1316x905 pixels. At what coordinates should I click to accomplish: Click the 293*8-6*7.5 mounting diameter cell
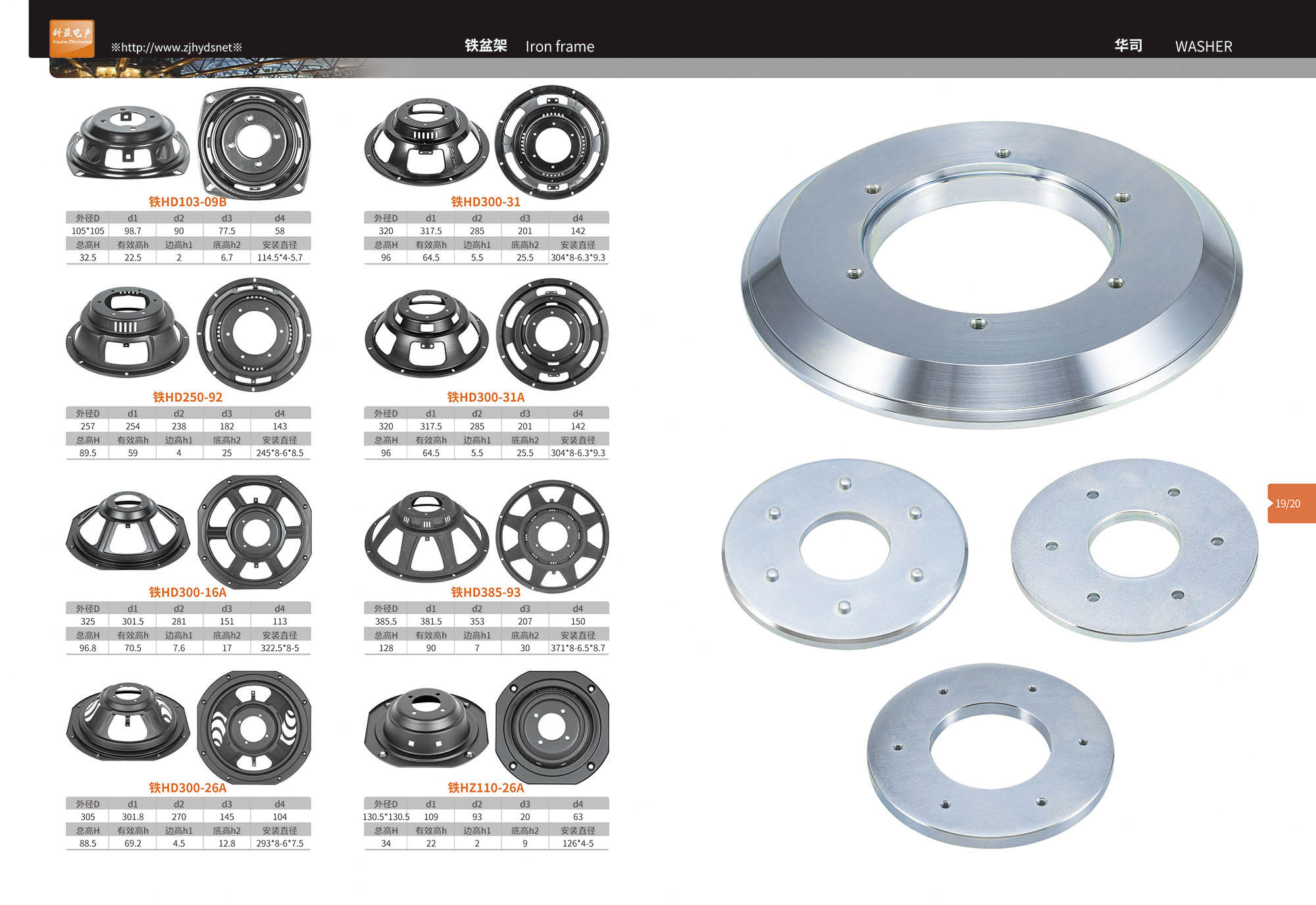[x=280, y=844]
